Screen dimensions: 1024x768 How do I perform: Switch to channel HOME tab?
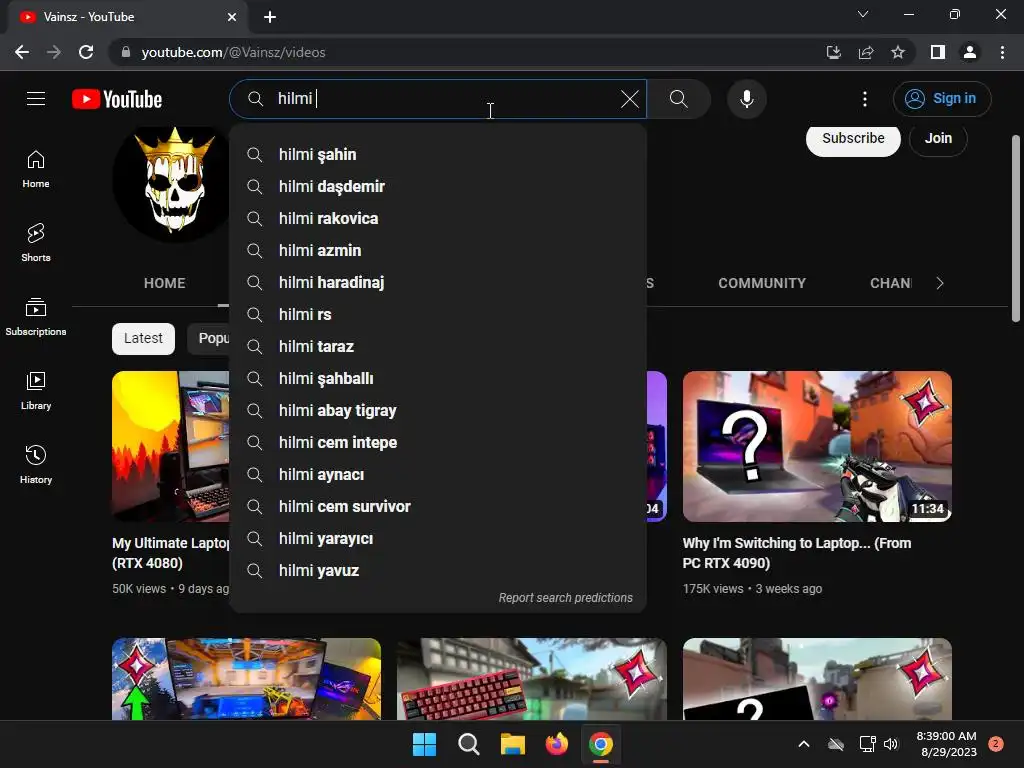165,283
